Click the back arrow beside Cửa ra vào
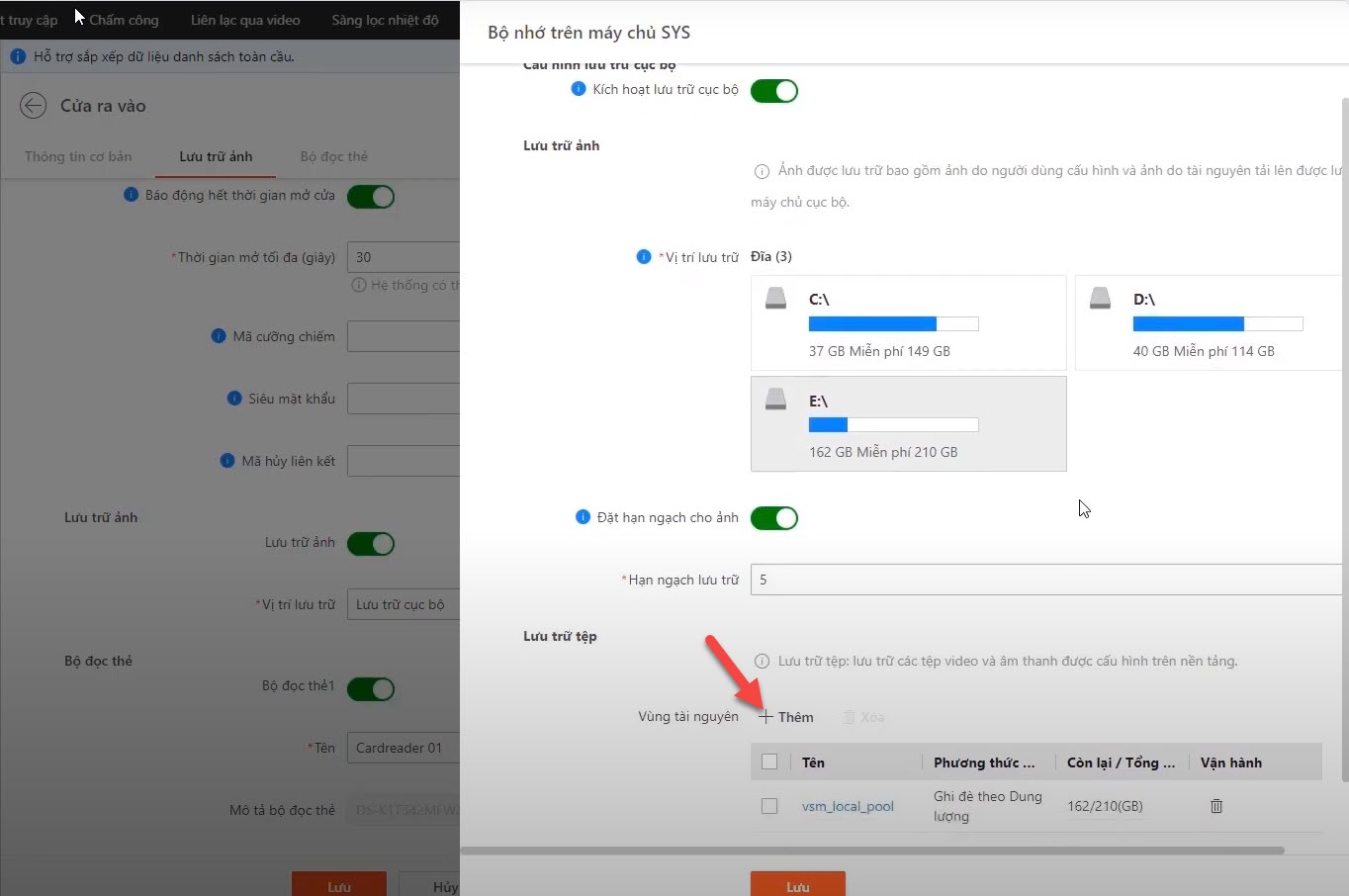The width and height of the screenshot is (1349, 896). (33, 106)
